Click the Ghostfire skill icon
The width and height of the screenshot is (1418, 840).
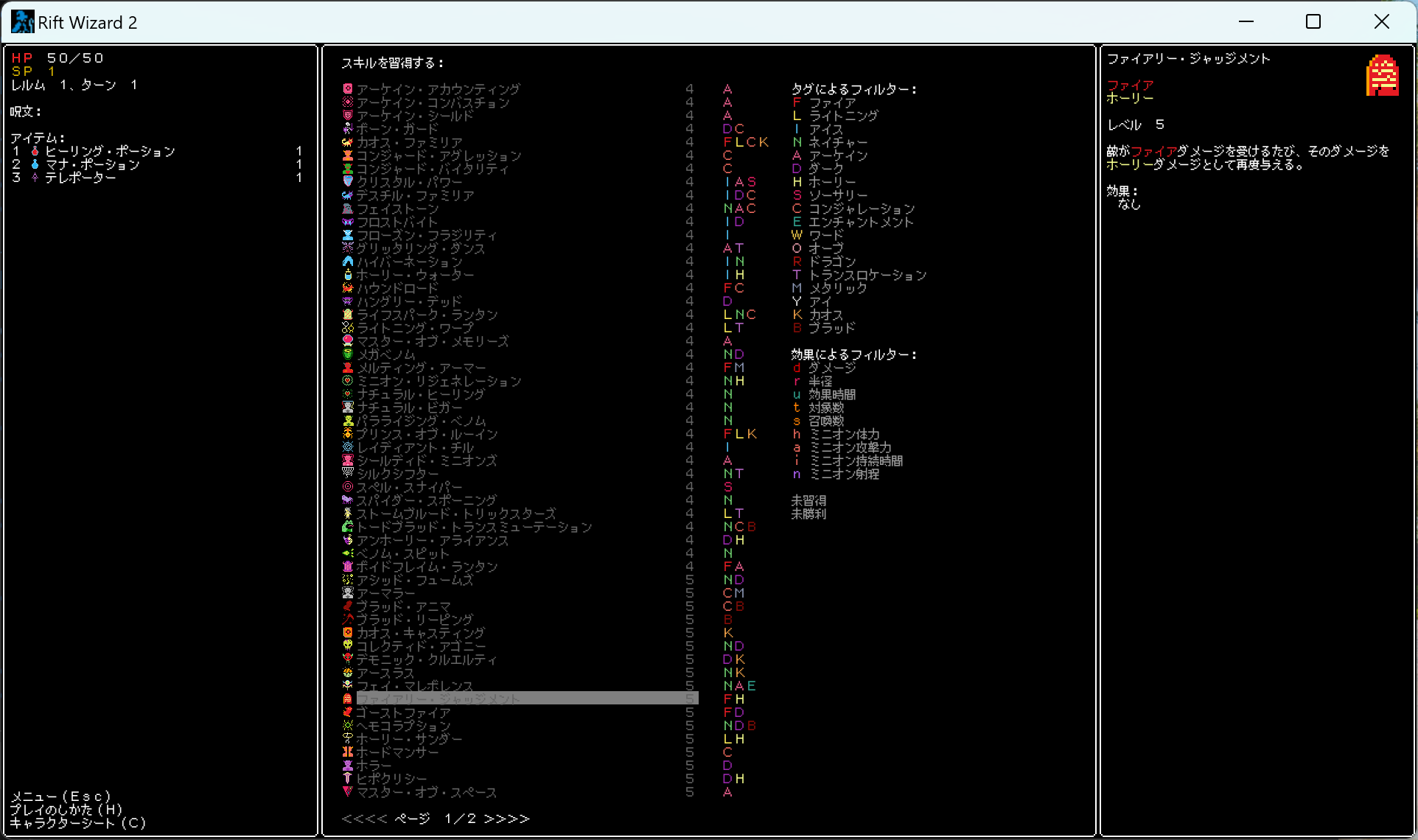[348, 713]
